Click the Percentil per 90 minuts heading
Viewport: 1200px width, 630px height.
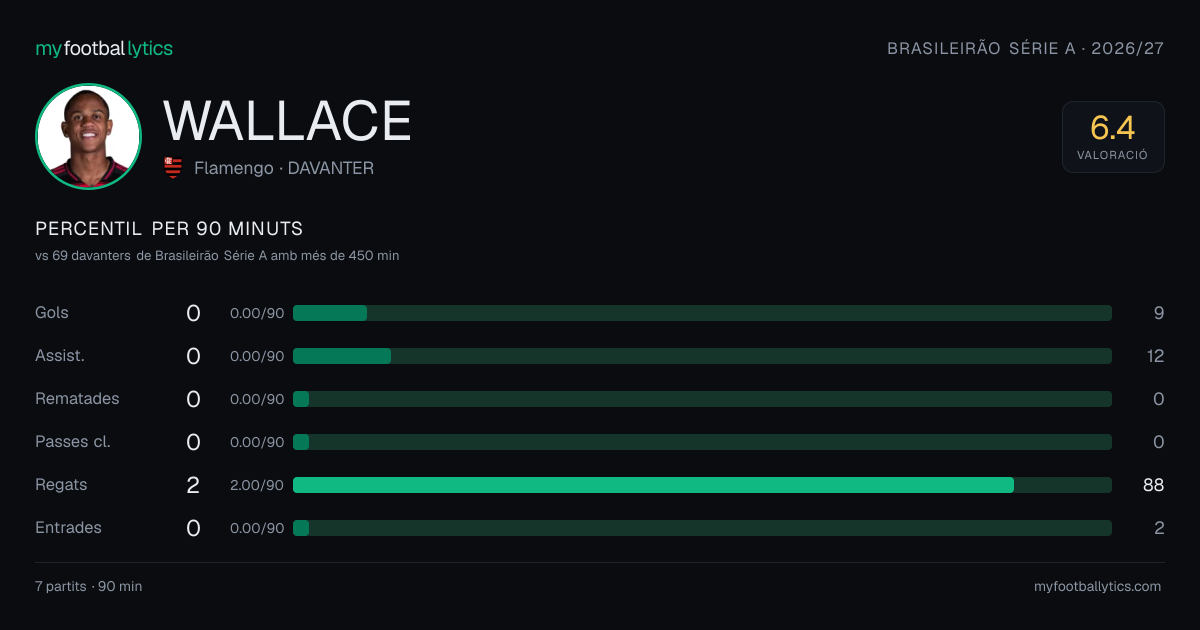169,229
